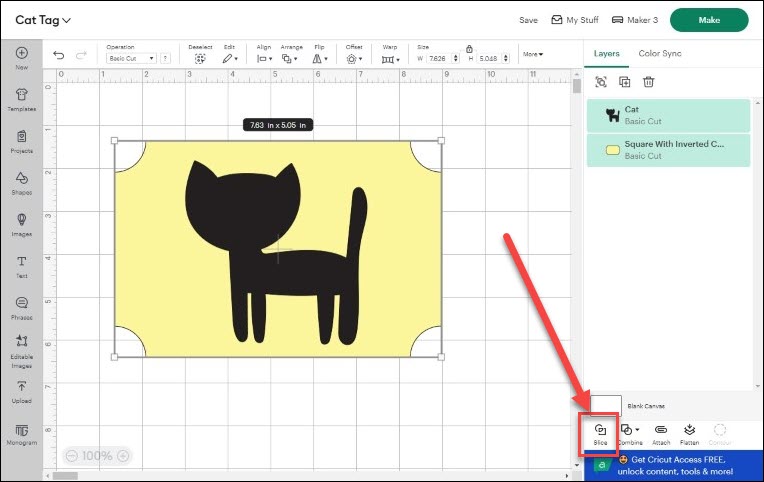Switch to the Color Sync tab

660,53
